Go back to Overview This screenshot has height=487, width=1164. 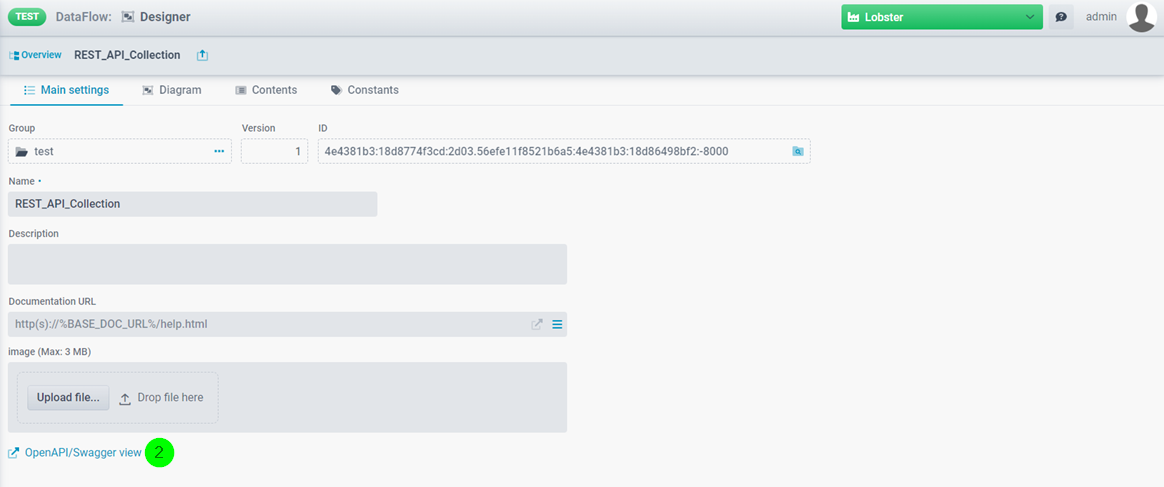pos(35,55)
